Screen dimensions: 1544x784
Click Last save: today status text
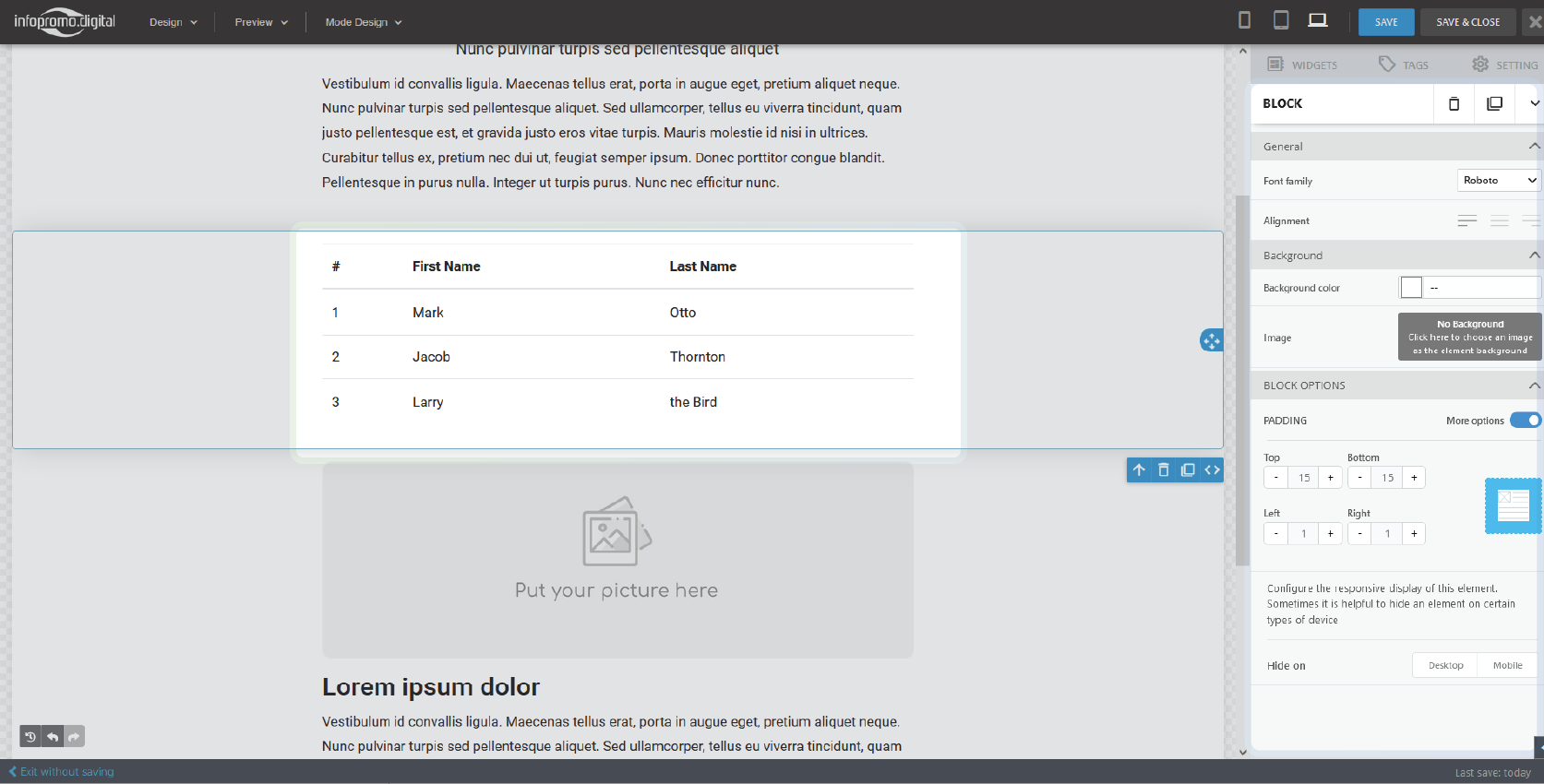pos(1492,773)
